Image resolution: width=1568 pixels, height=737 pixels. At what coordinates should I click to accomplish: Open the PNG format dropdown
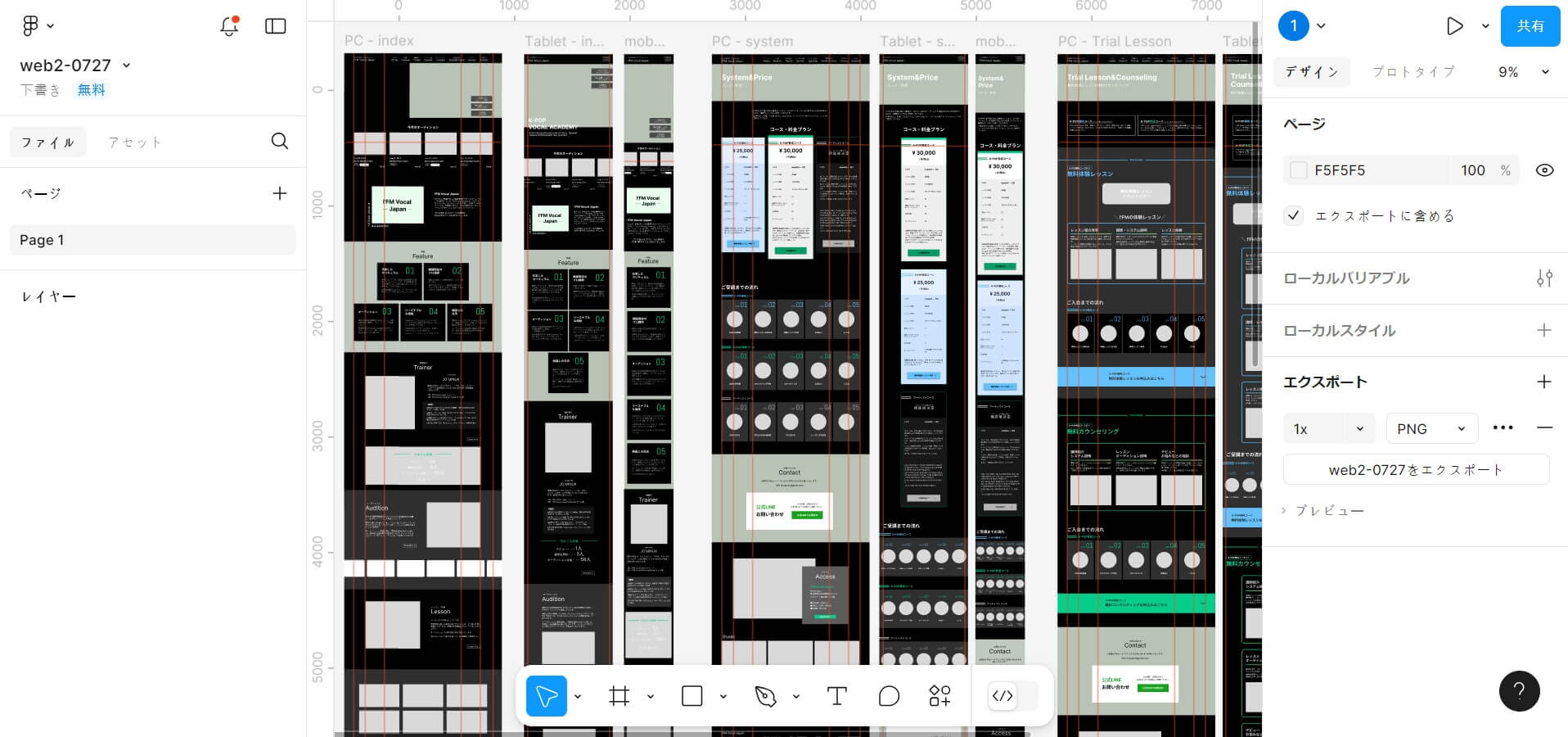pos(1431,429)
